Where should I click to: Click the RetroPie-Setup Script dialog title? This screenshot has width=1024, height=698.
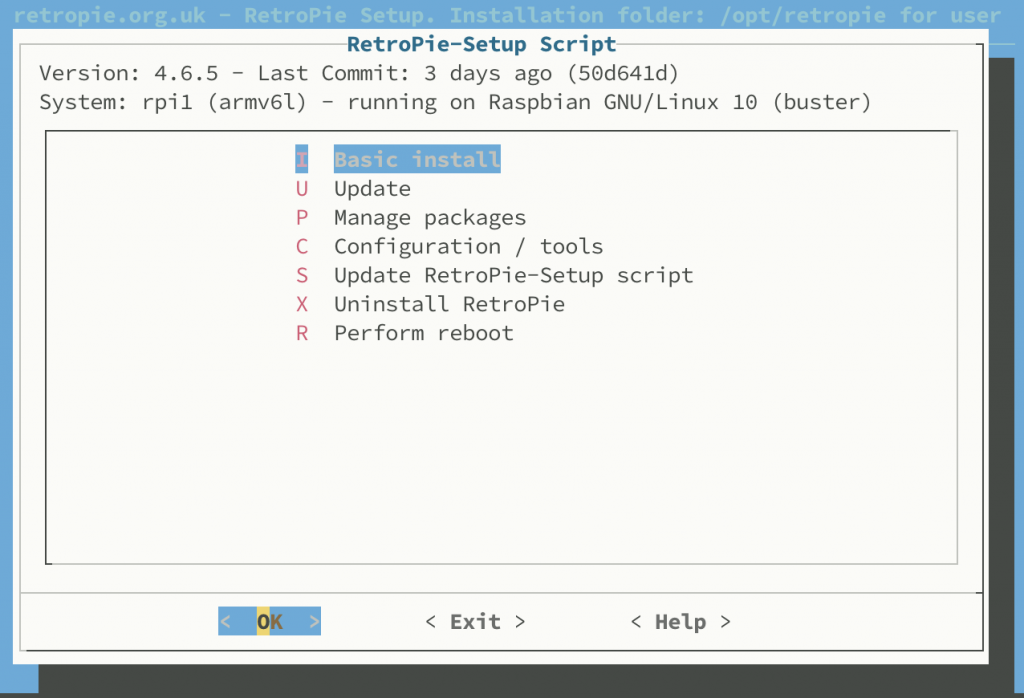coord(481,44)
